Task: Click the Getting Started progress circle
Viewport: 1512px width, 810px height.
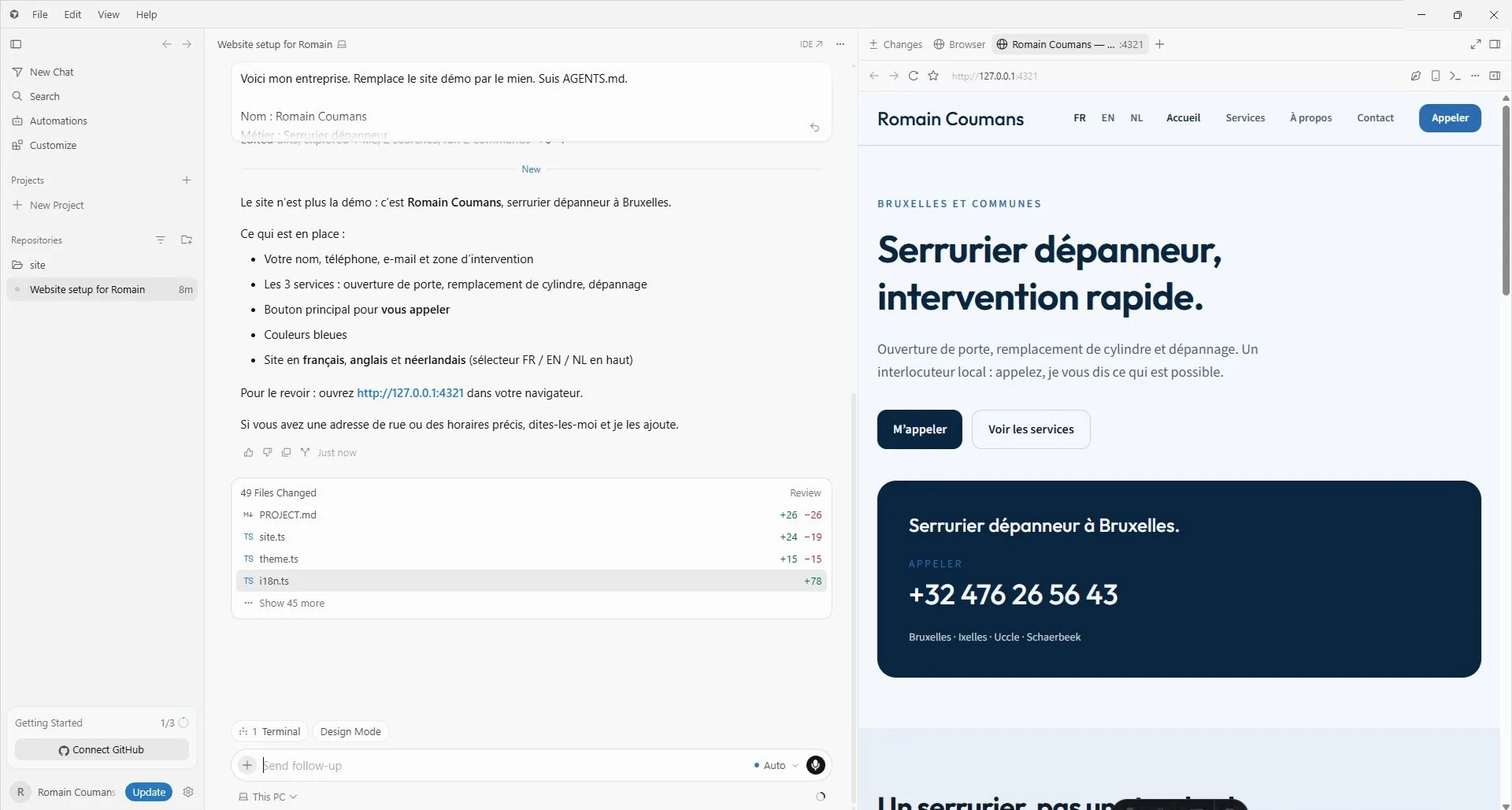Action: tap(183, 723)
